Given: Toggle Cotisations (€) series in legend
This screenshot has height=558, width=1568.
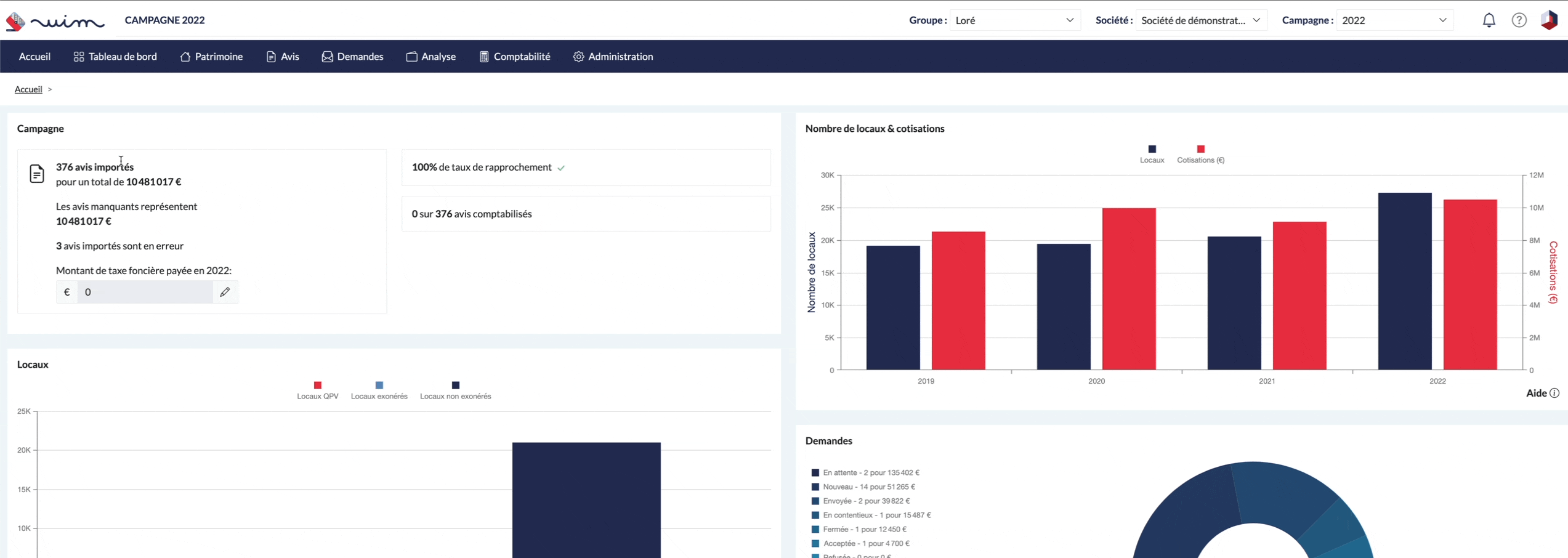Looking at the screenshot, I should coord(1200,154).
